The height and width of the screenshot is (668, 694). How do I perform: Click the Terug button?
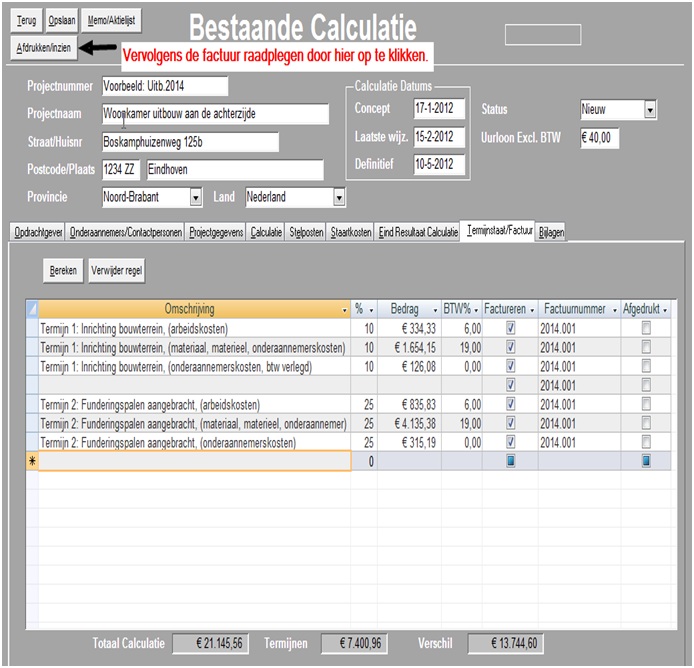click(x=27, y=20)
